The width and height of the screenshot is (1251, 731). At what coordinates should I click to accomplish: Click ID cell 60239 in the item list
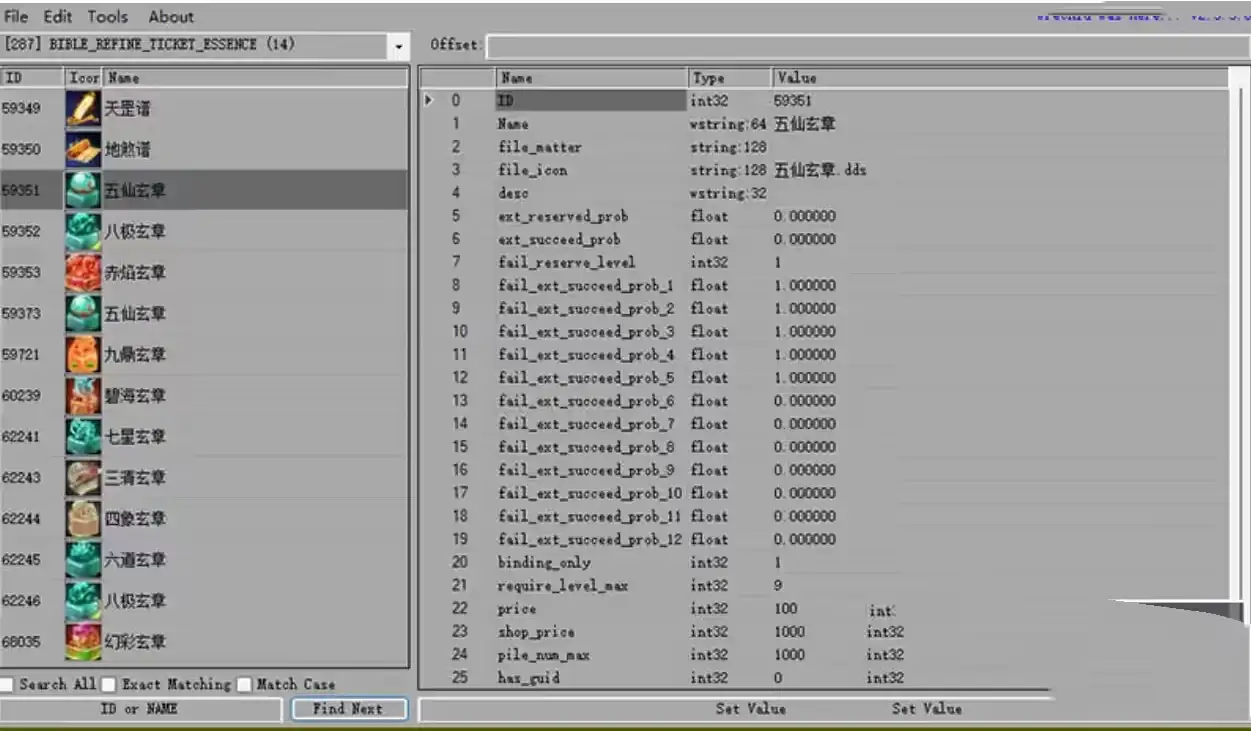[21, 395]
